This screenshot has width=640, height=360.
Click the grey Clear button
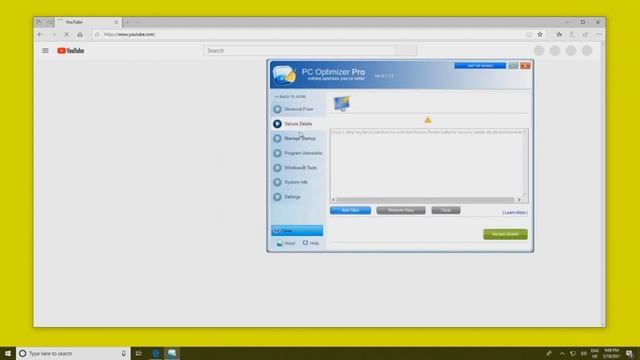coord(446,210)
